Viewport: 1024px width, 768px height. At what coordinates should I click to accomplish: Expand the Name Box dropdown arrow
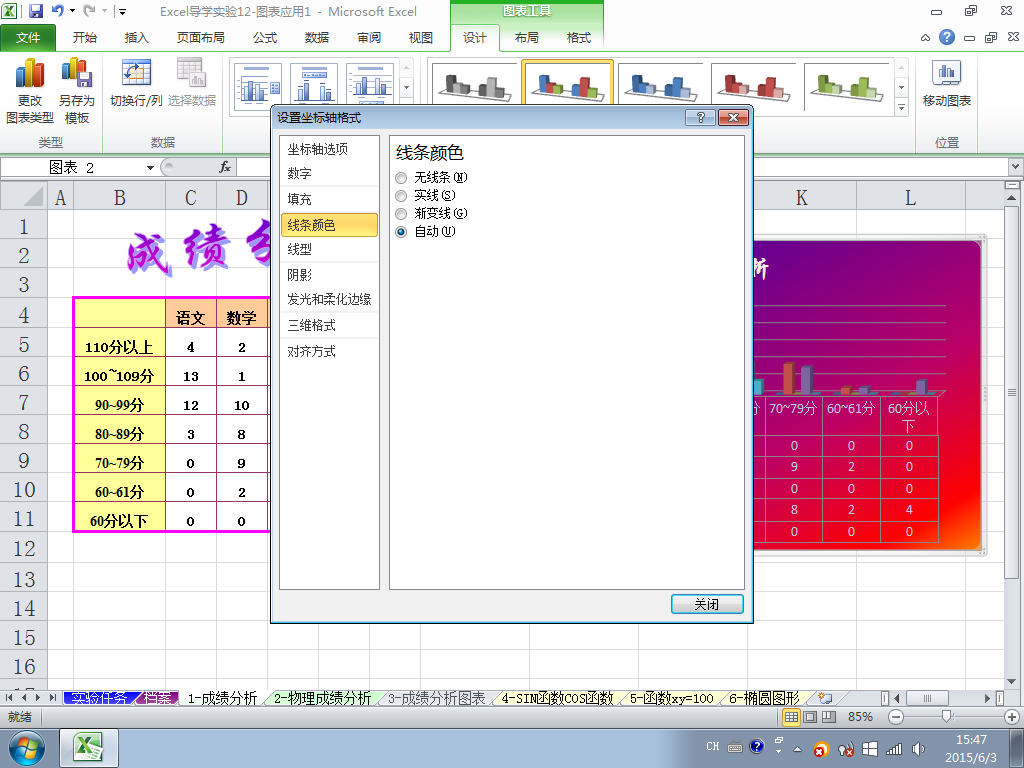click(150, 168)
